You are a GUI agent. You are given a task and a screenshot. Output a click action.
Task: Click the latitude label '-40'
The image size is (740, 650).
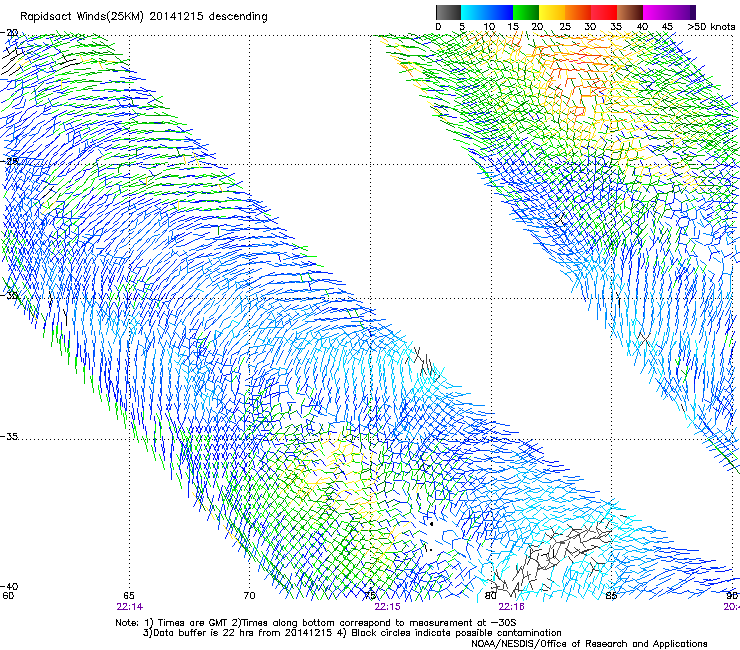pos(9,586)
